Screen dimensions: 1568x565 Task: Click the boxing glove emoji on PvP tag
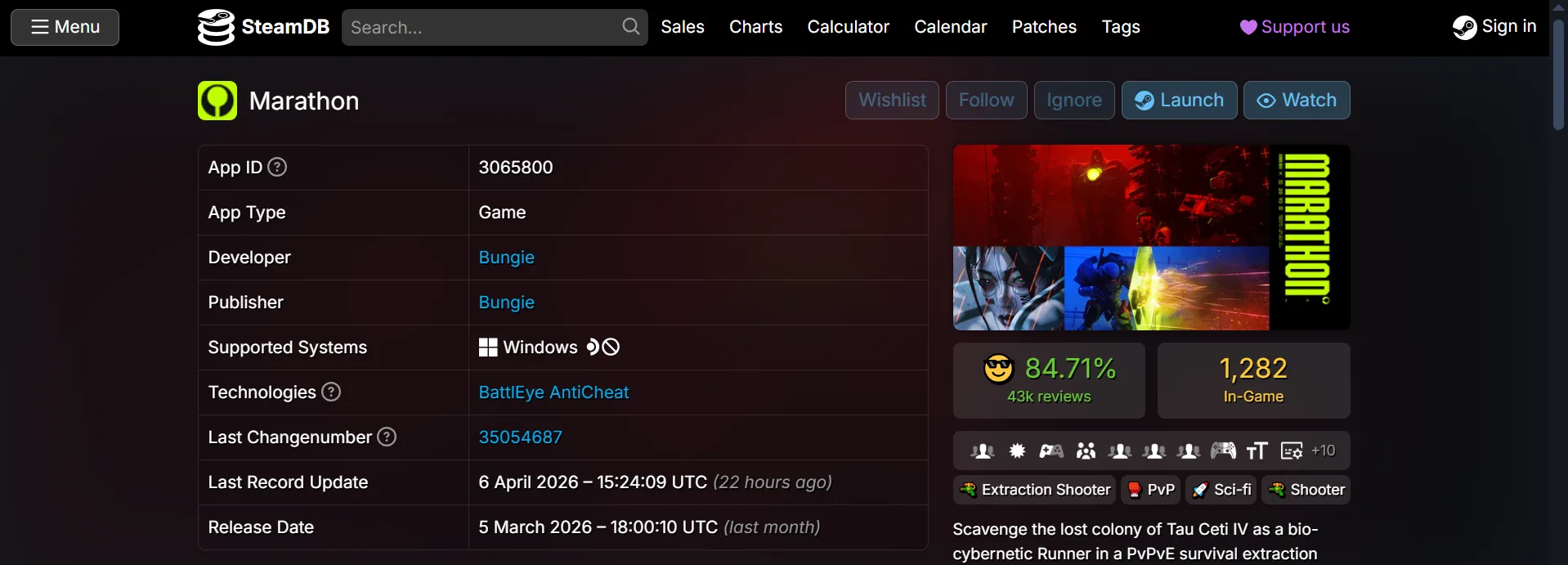[x=1134, y=490]
